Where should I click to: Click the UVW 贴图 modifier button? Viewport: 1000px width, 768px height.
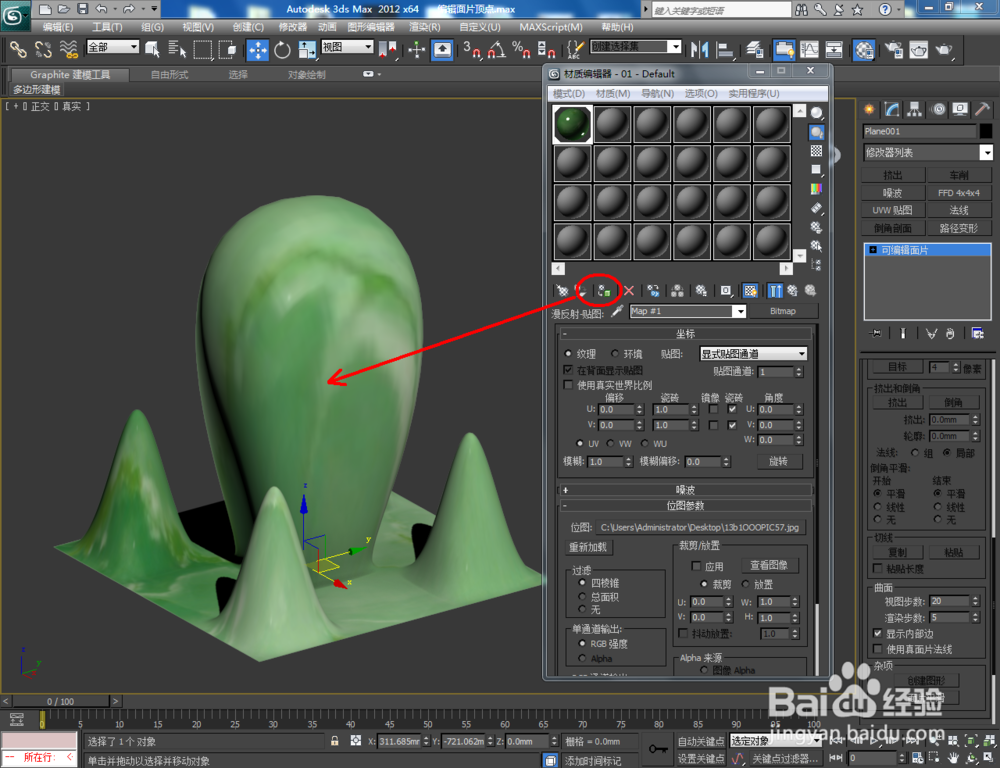pyautogui.click(x=892, y=210)
